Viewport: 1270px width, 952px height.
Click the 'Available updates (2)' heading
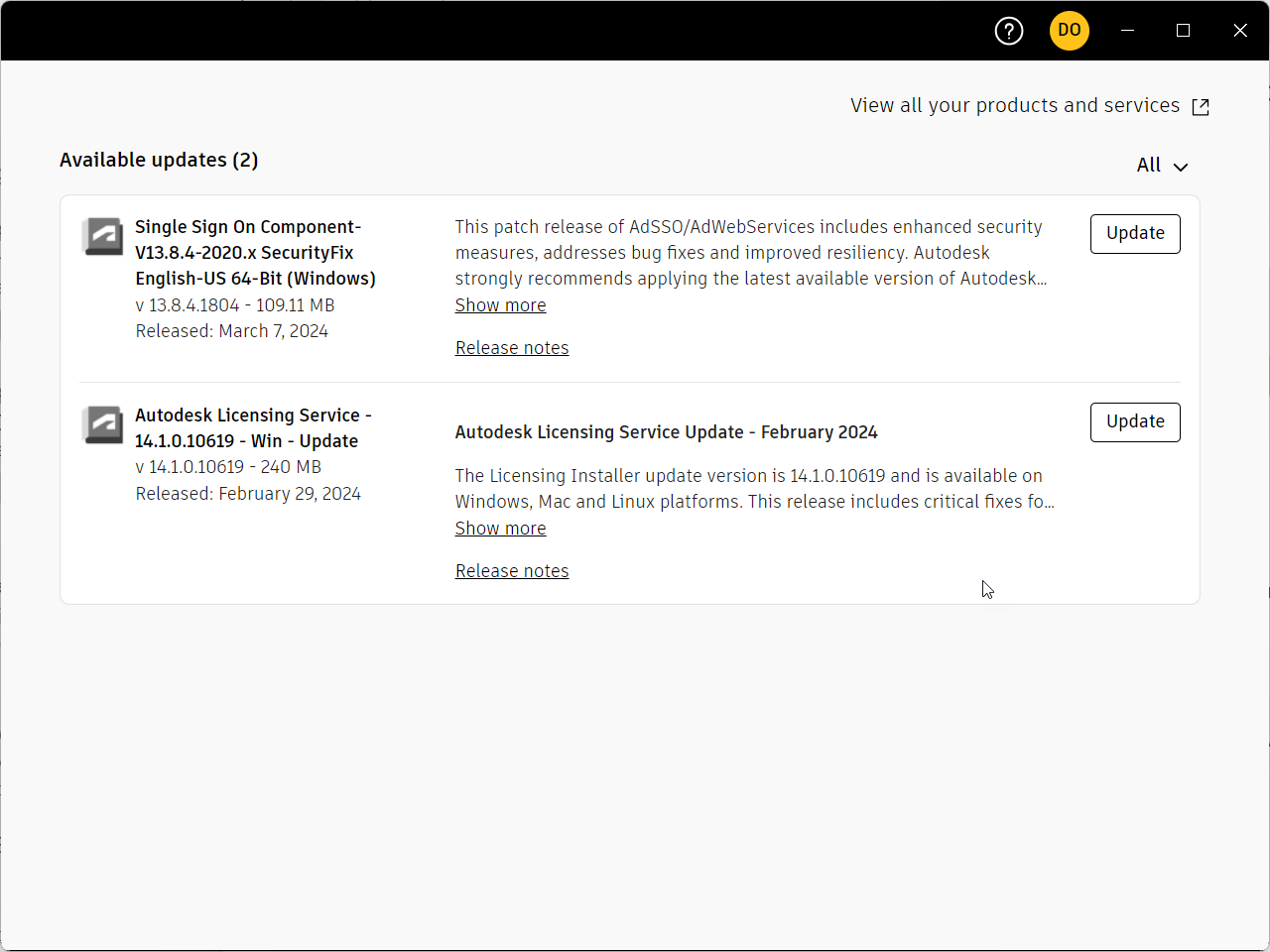[x=159, y=160]
